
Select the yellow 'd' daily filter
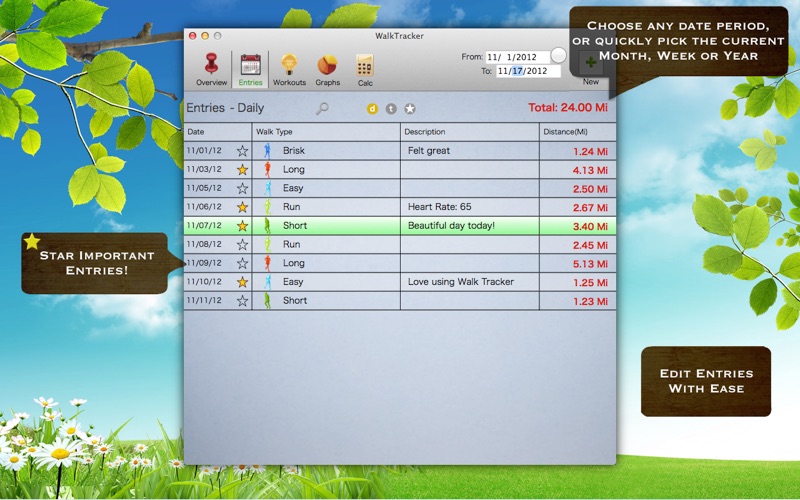click(372, 109)
